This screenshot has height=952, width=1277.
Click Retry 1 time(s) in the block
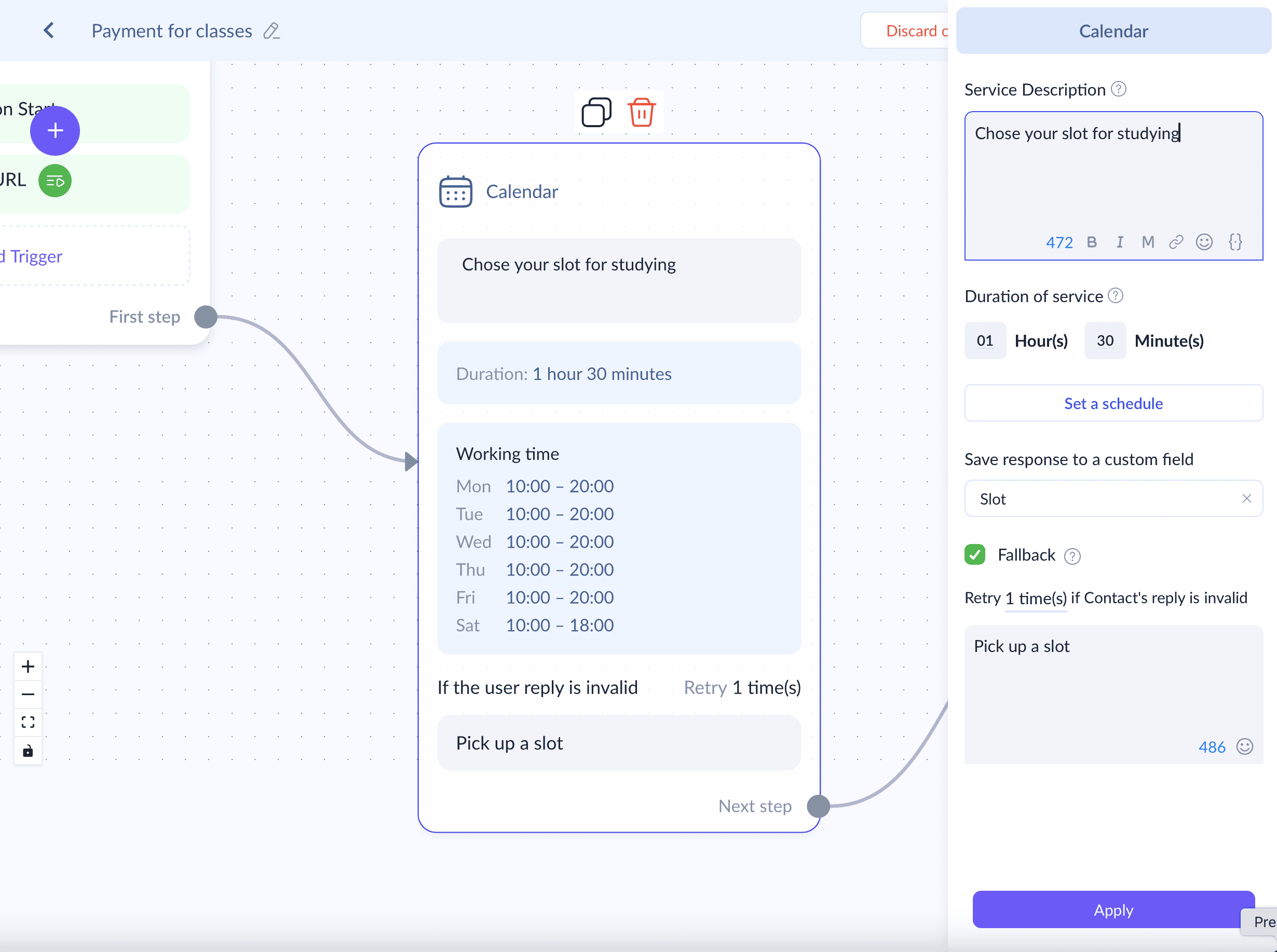point(742,687)
